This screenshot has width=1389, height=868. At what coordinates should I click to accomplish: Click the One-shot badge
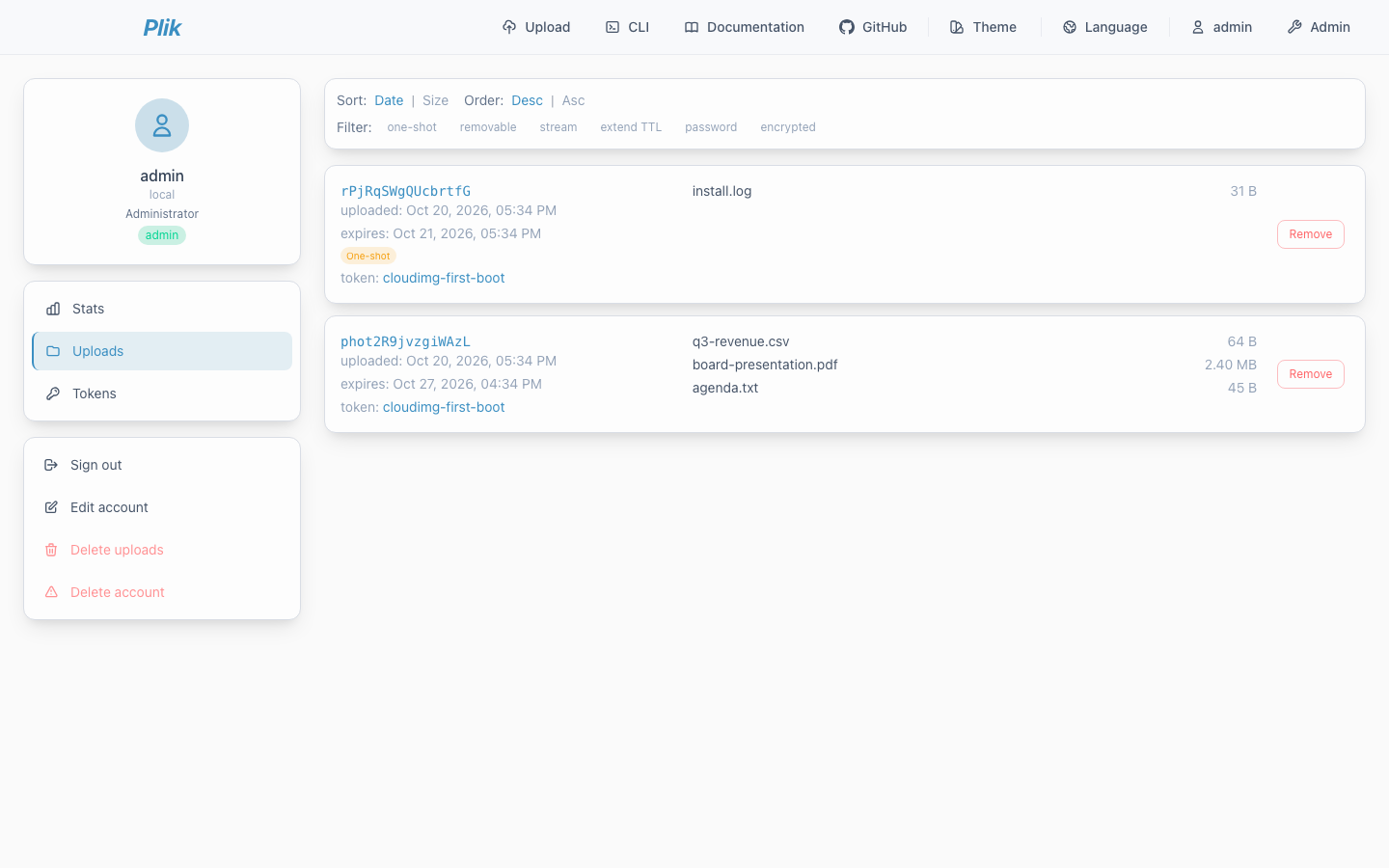(x=368, y=256)
